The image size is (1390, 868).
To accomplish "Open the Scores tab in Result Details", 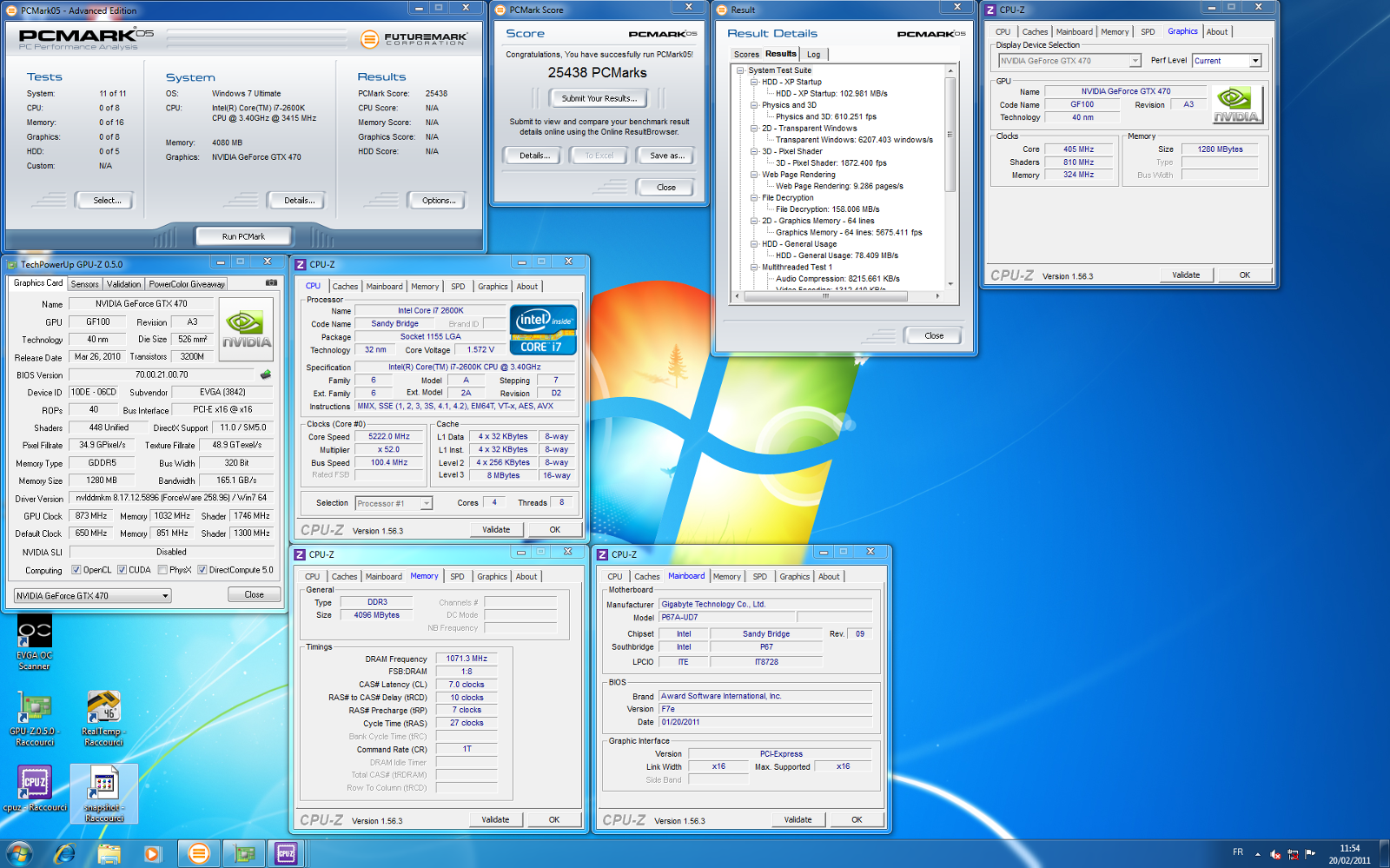I will [x=746, y=54].
